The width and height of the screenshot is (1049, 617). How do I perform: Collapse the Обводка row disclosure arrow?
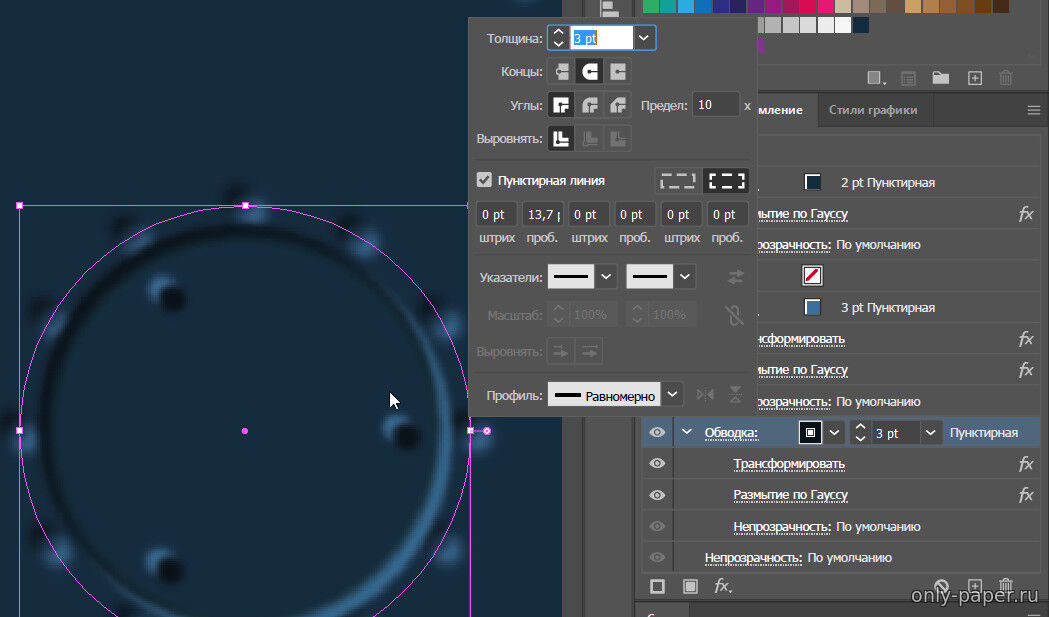click(x=687, y=433)
